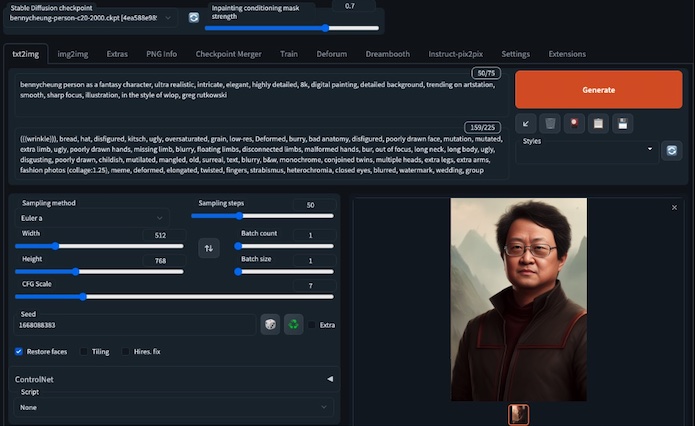Reuse last seed with the recycle icon
The height and width of the screenshot is (426, 695).
click(293, 324)
